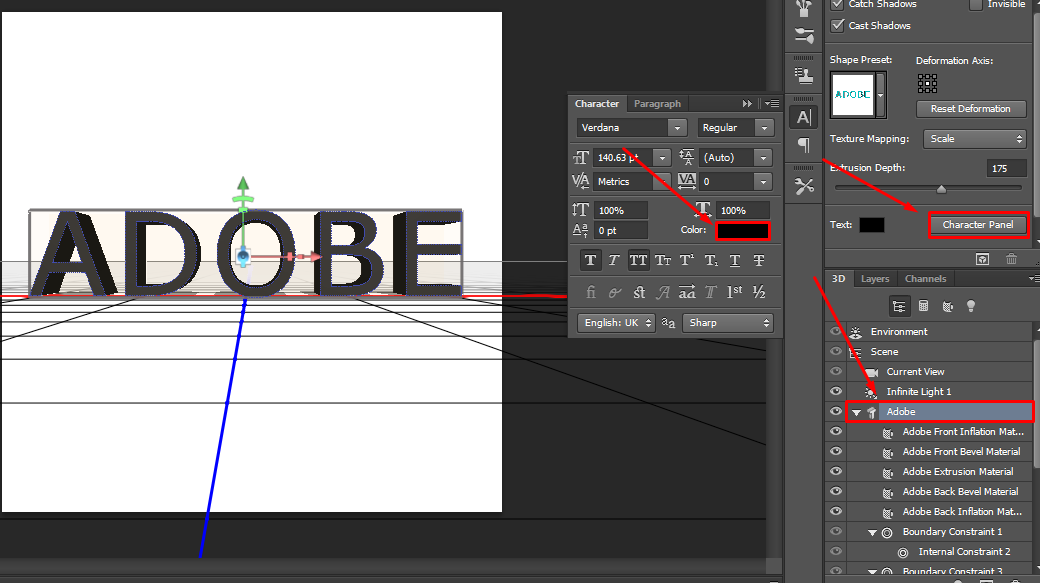
Task: Click the Extrusion Depth slider handle
Action: coord(941,189)
